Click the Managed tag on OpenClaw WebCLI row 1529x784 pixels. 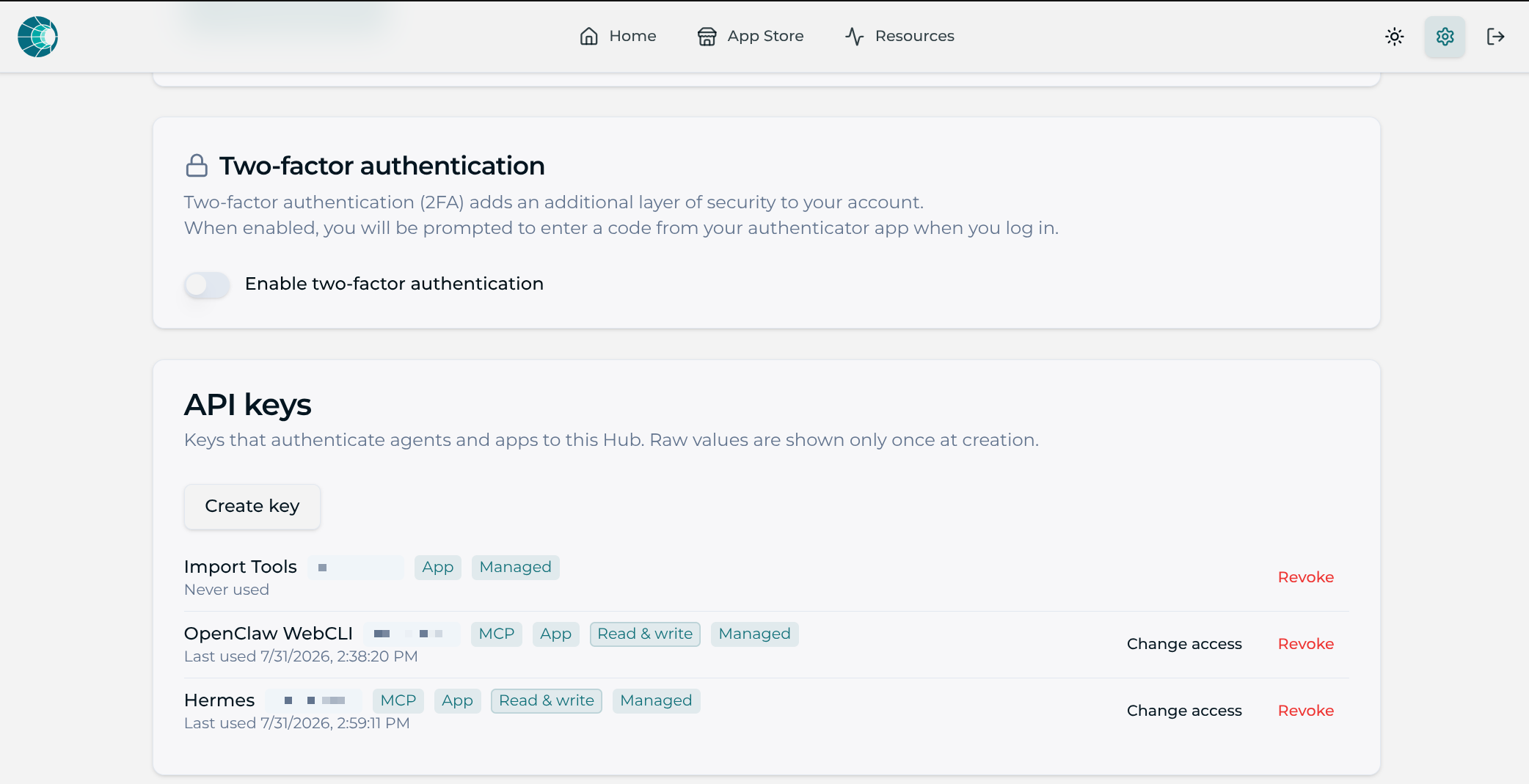point(755,634)
